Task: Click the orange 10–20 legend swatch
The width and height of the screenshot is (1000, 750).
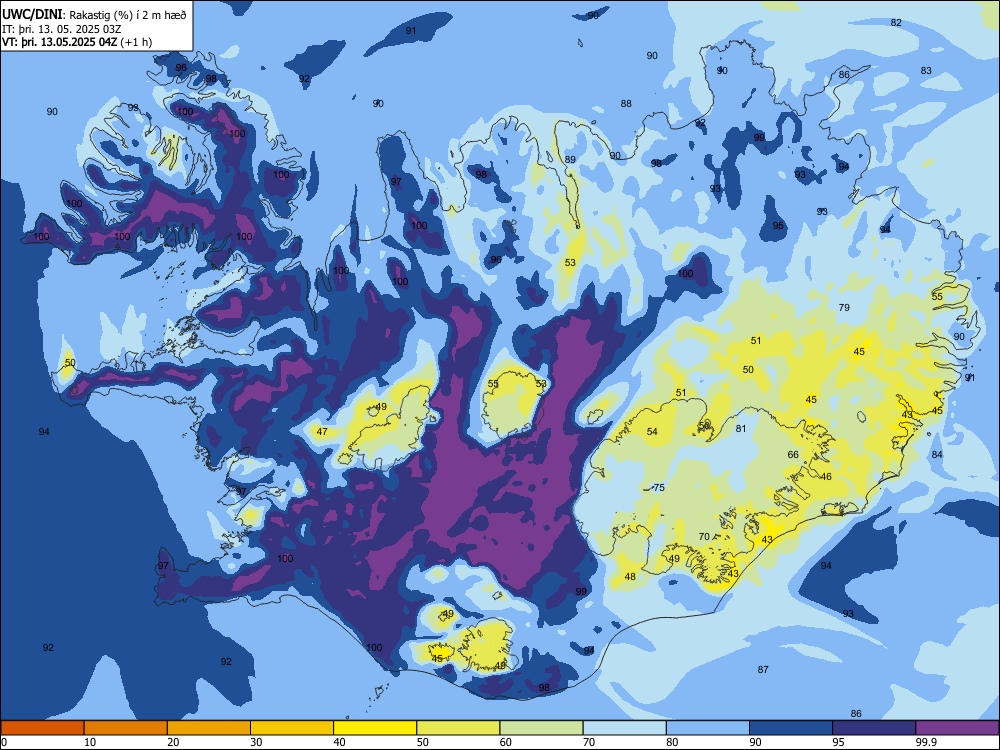Action: click(x=126, y=728)
